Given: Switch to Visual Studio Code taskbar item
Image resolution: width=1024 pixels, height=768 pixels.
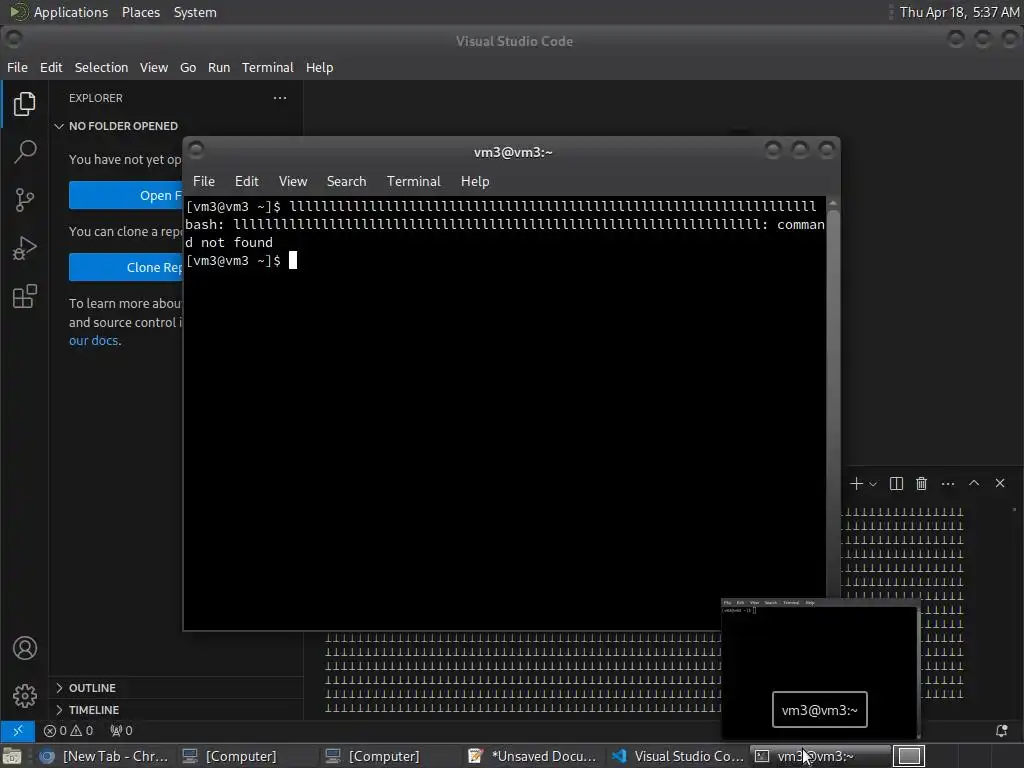Looking at the screenshot, I should (677, 756).
